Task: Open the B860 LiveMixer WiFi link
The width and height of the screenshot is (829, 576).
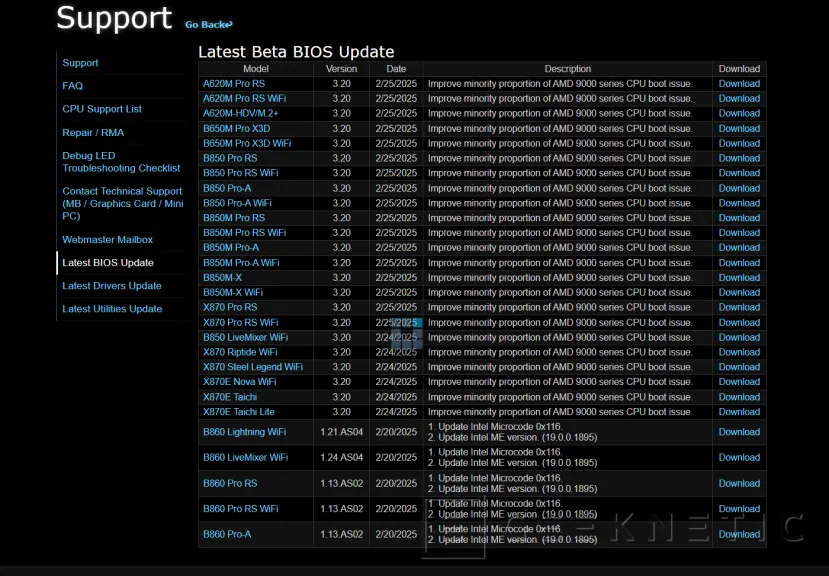Action: click(x=246, y=458)
